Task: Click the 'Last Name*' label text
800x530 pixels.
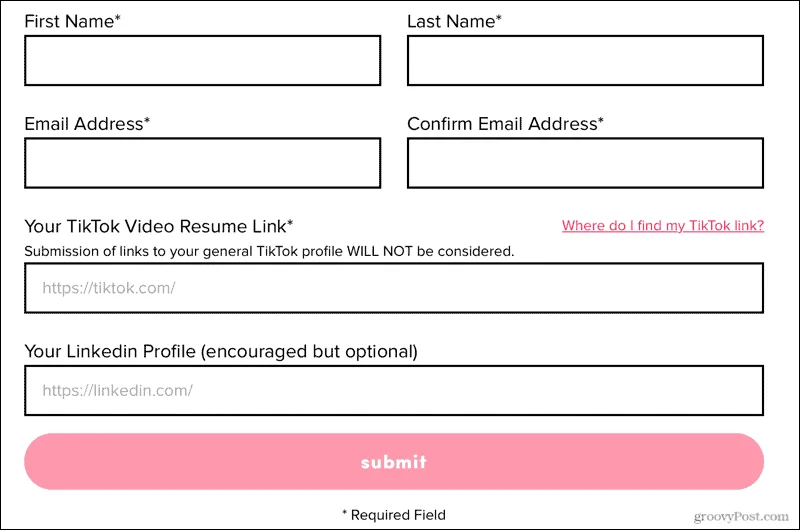Action: pos(454,21)
